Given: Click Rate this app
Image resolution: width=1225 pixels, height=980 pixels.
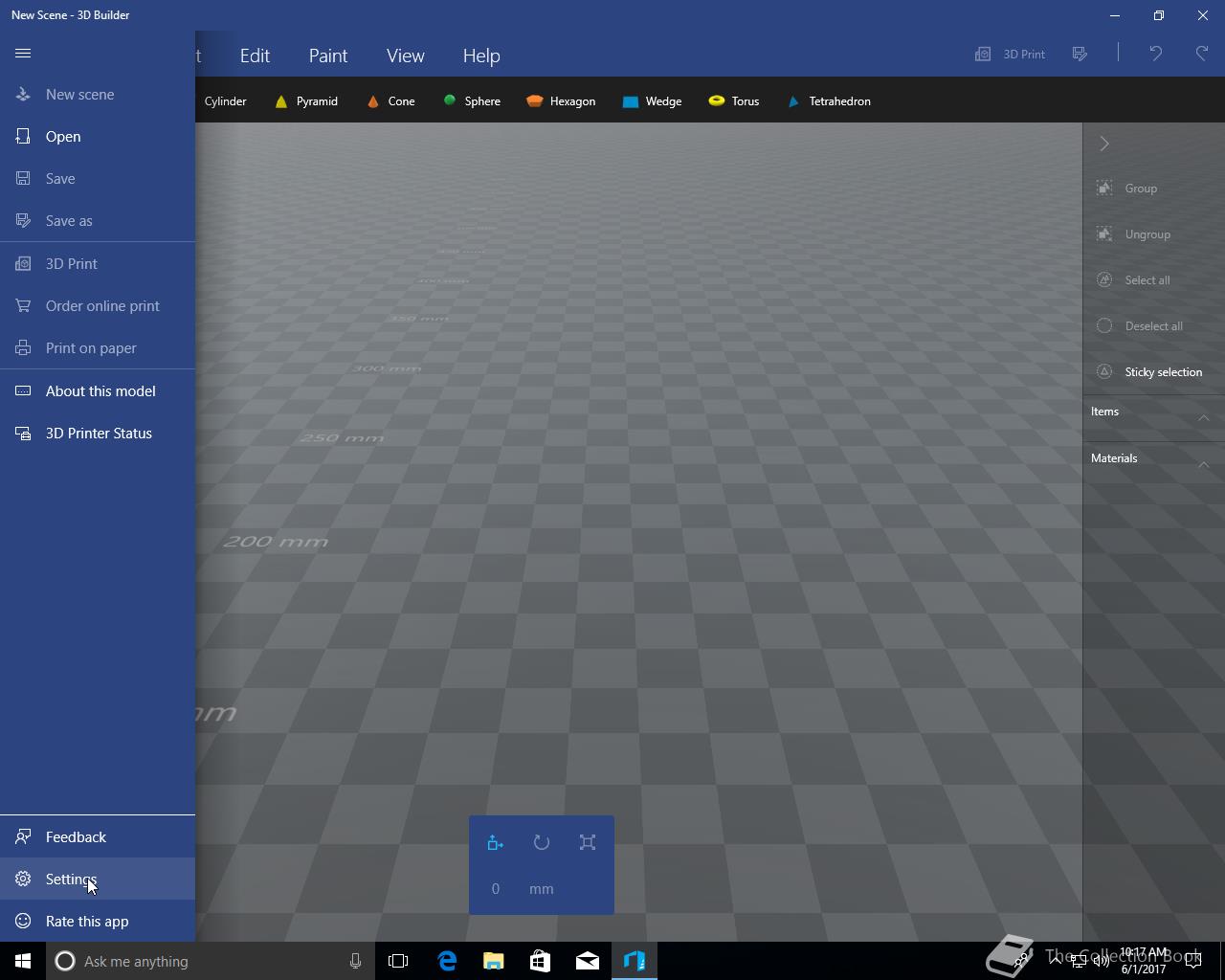Looking at the screenshot, I should click(x=98, y=921).
